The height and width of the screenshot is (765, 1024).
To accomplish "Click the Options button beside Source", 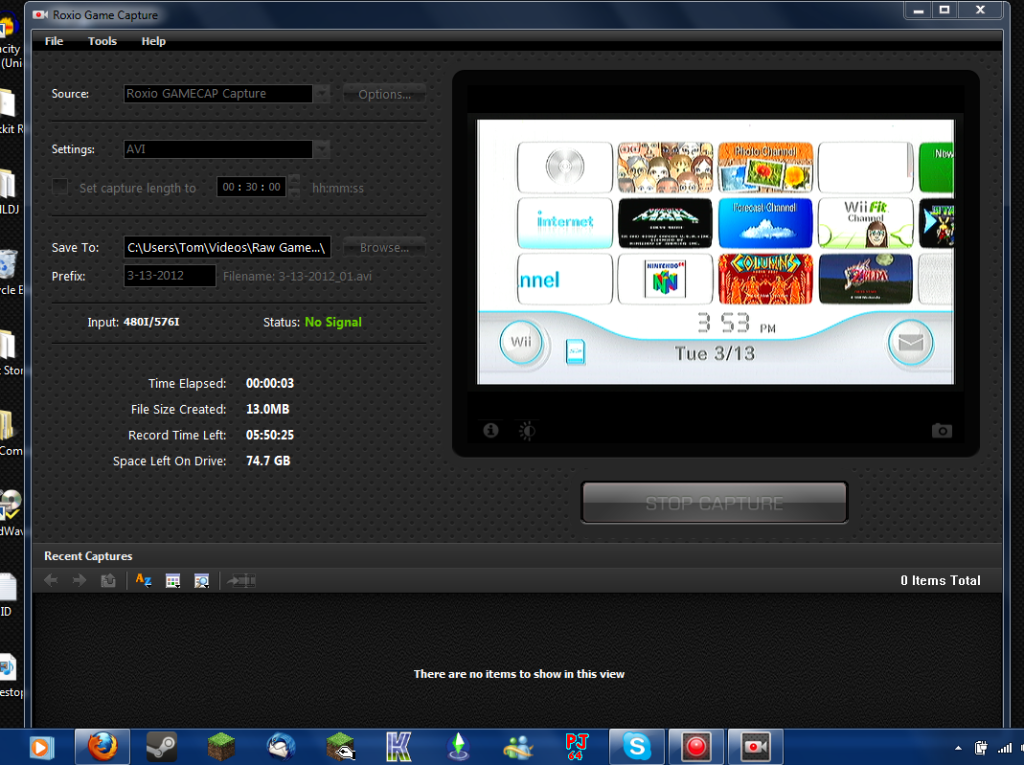I will pos(385,94).
